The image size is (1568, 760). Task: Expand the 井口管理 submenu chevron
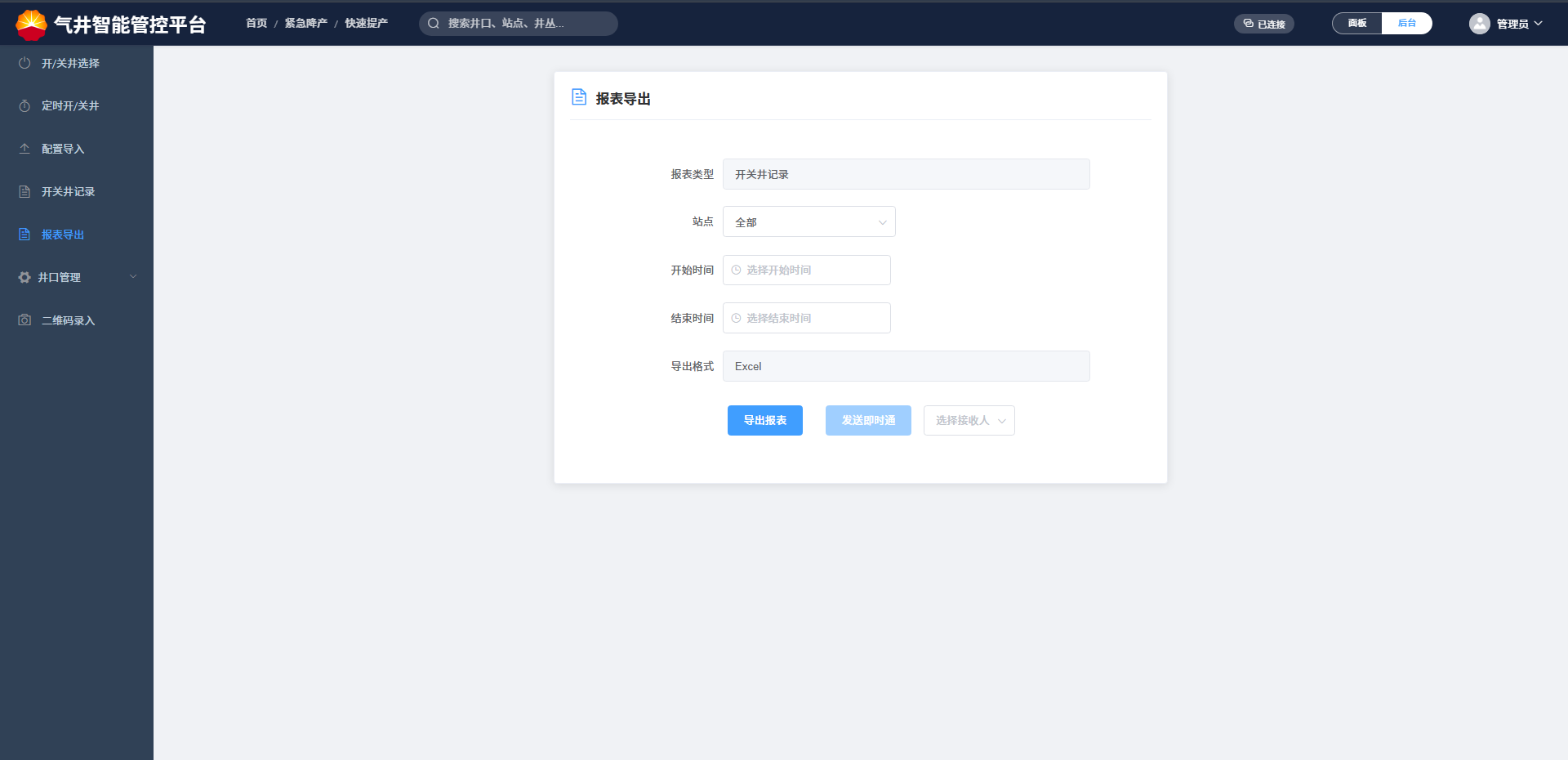[x=133, y=277]
